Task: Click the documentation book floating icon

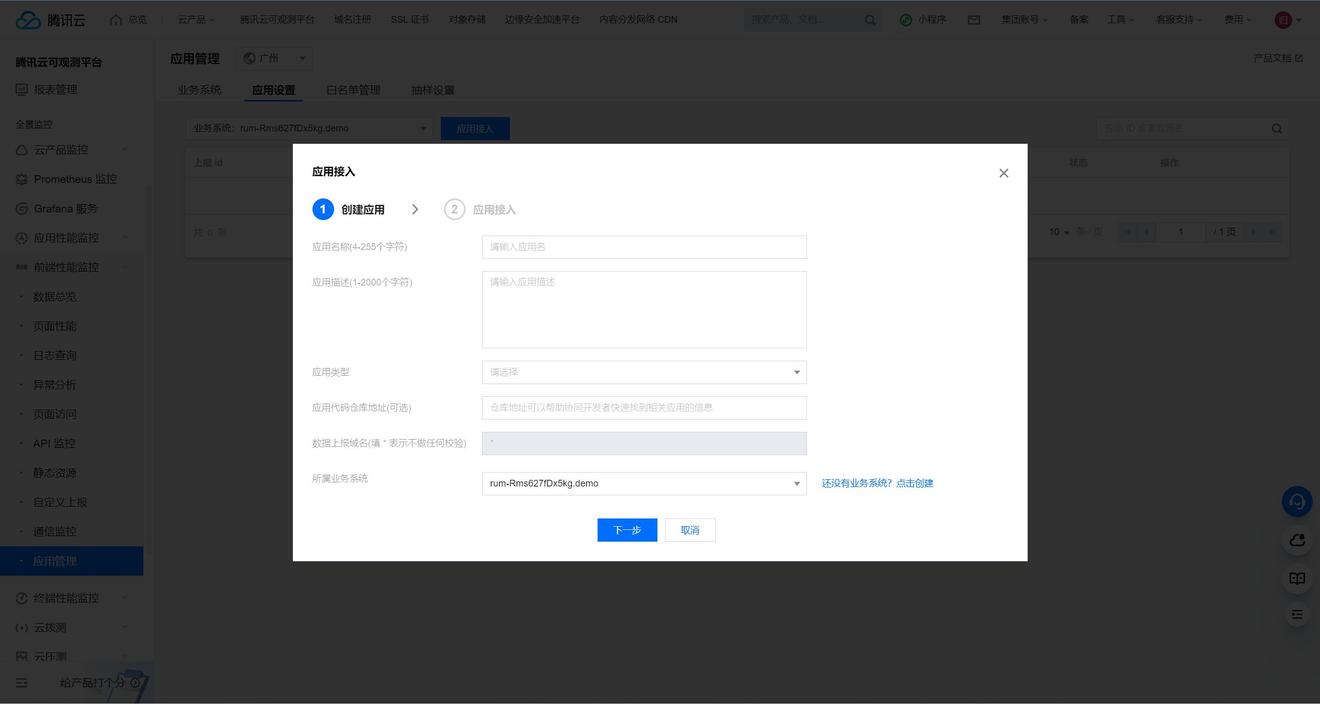Action: tap(1297, 578)
